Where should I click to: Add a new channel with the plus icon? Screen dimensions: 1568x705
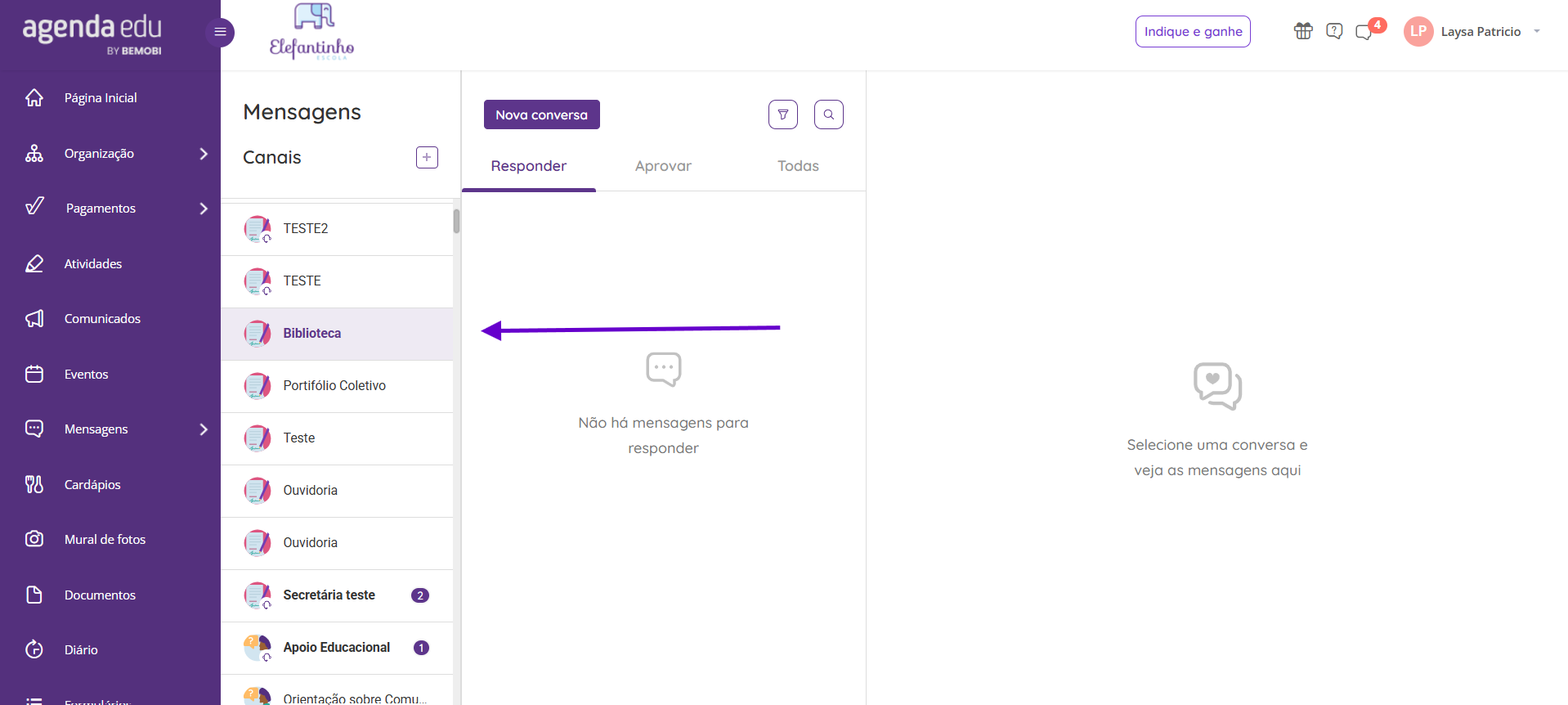[x=427, y=157]
